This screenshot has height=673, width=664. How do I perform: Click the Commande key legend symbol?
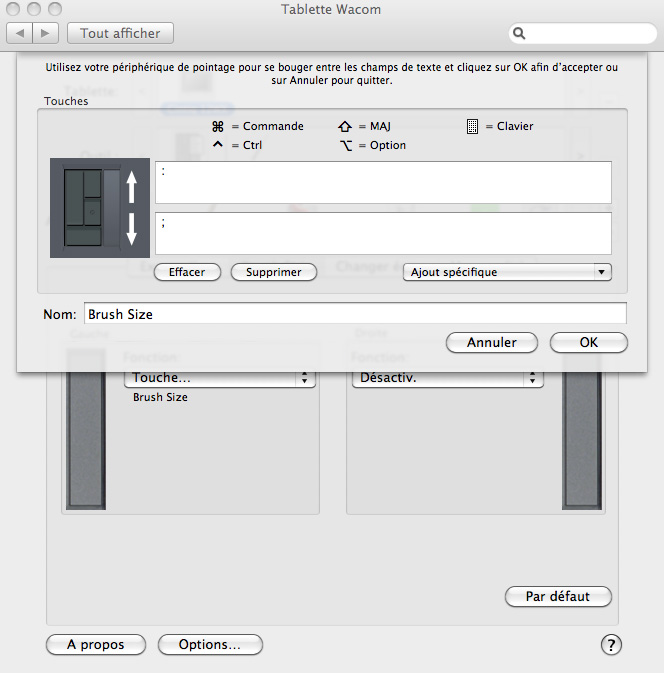[218, 127]
